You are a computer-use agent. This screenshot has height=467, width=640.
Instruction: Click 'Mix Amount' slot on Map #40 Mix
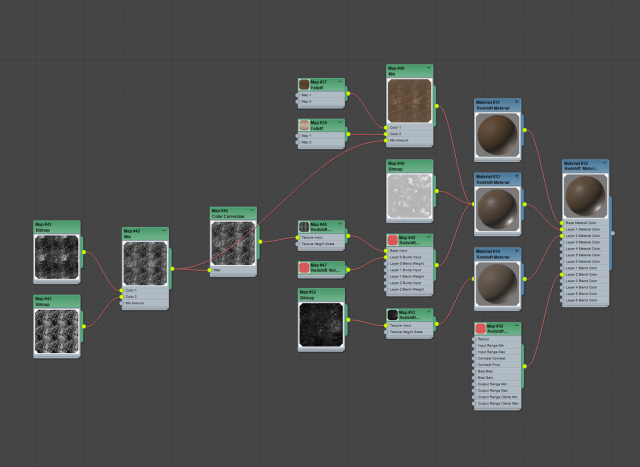409,140
